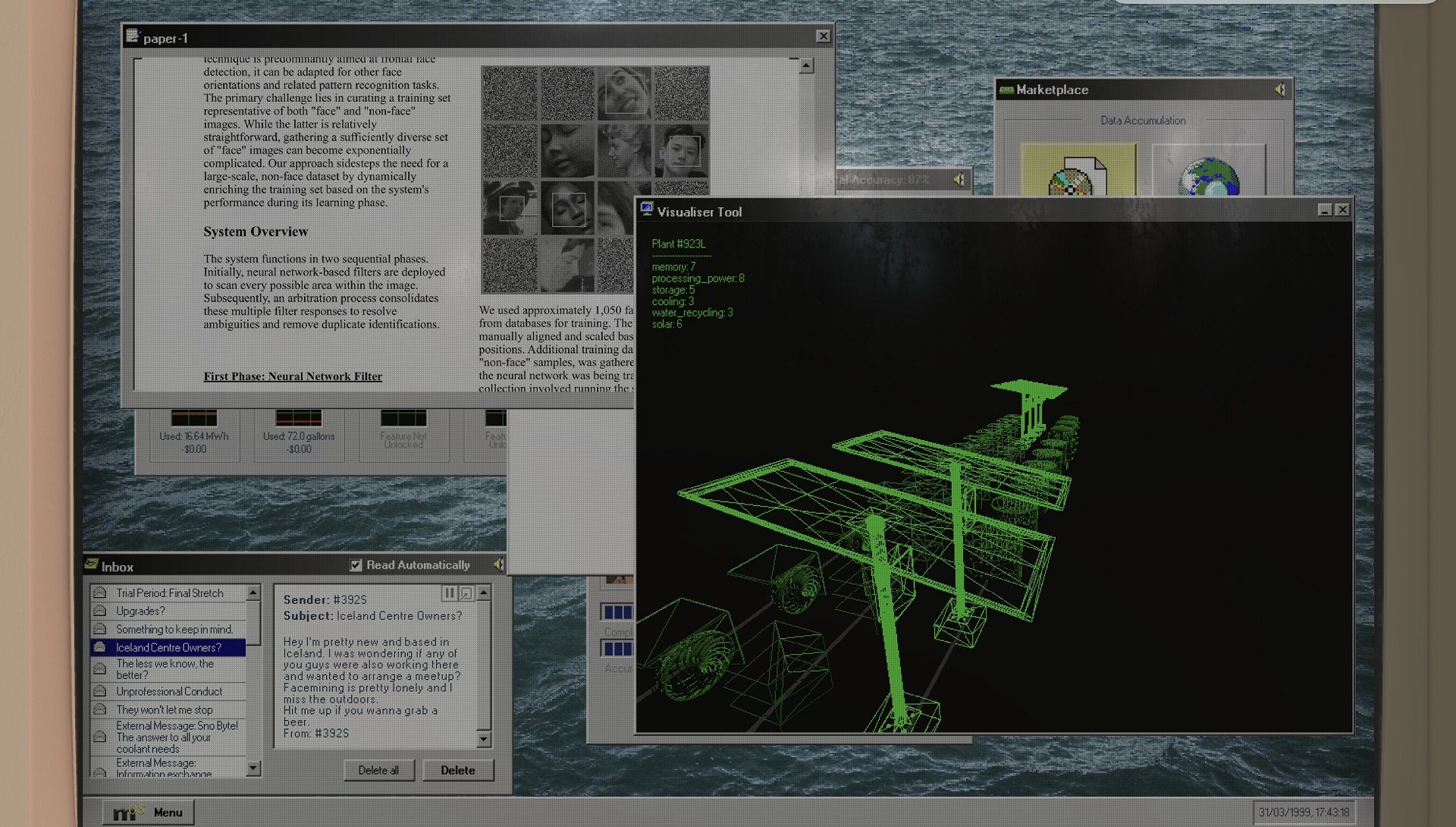
Task: Pause automatic message playback in the reader
Action: pyautogui.click(x=450, y=593)
